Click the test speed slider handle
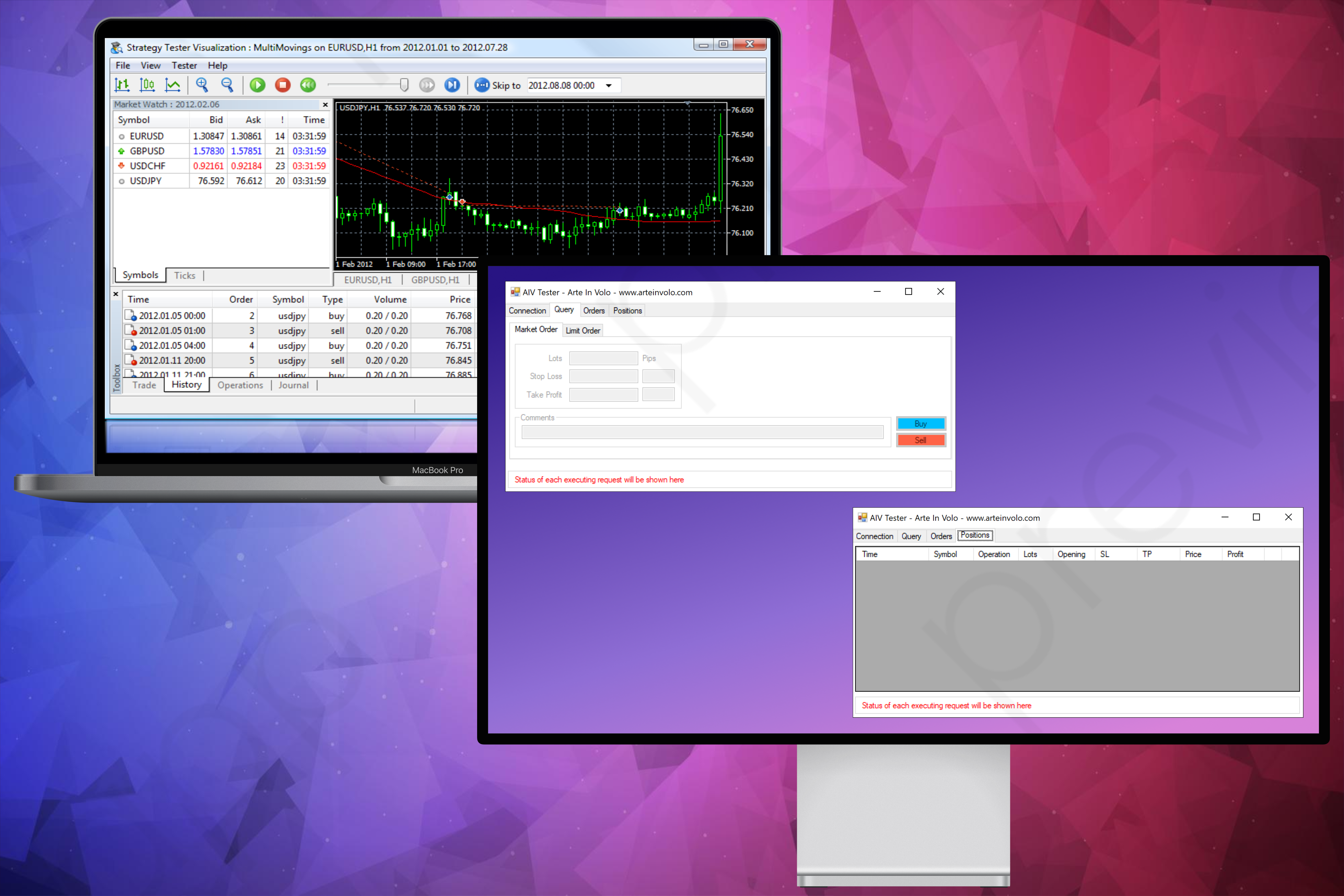 (404, 85)
